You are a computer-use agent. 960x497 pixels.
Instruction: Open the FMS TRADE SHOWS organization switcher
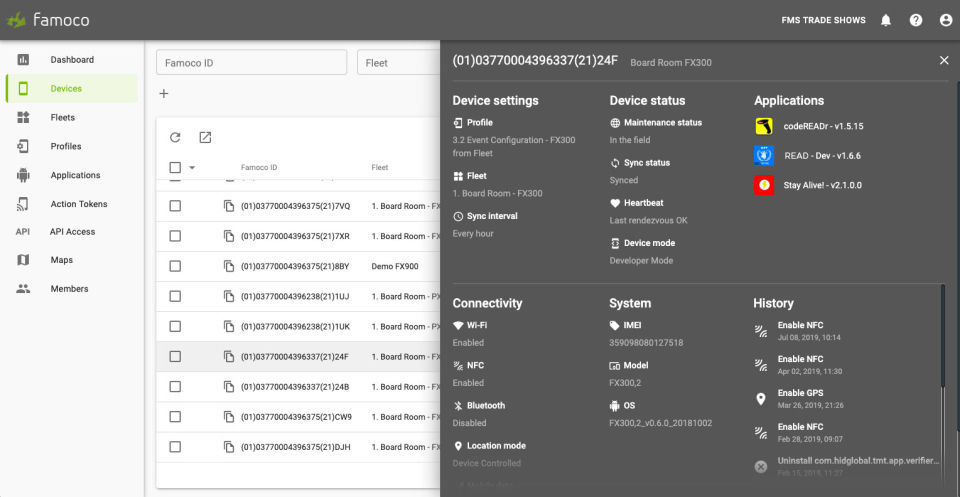823,20
